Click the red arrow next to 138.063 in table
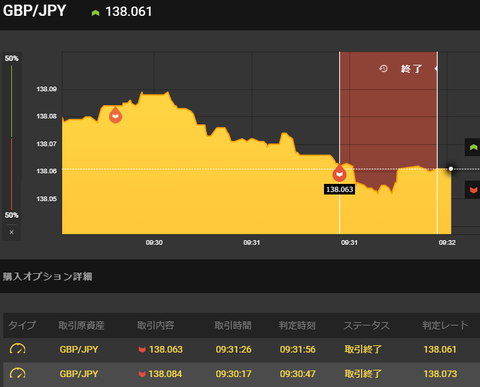 coord(142,350)
